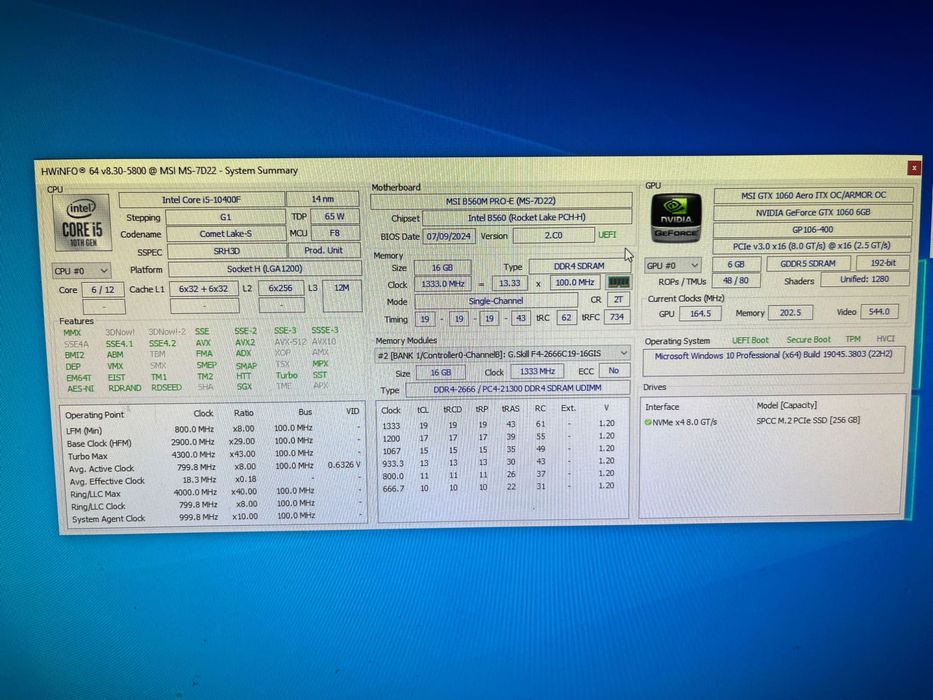Click the HVCI indicator
The image size is (933, 700).
point(885,338)
